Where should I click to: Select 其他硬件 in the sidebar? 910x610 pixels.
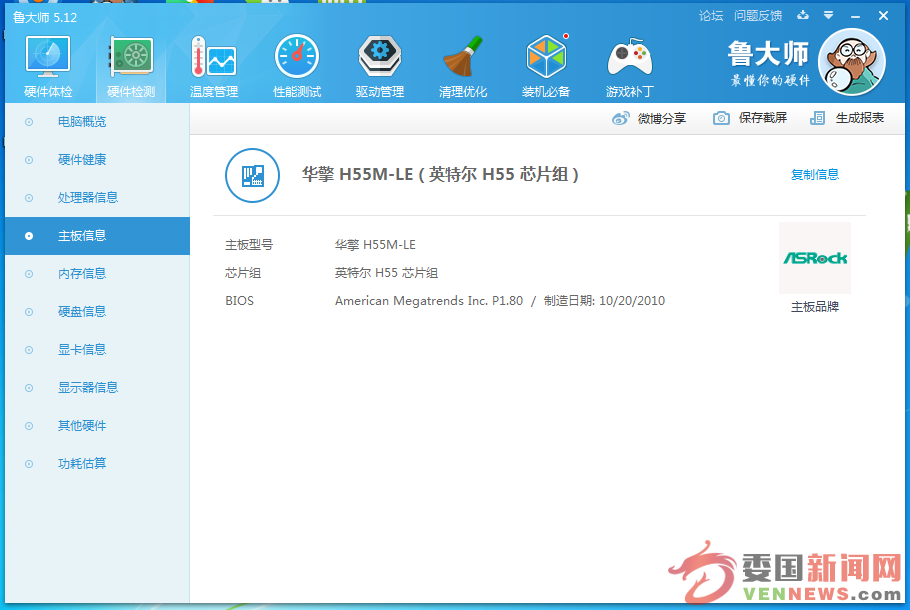pyautogui.click(x=97, y=426)
